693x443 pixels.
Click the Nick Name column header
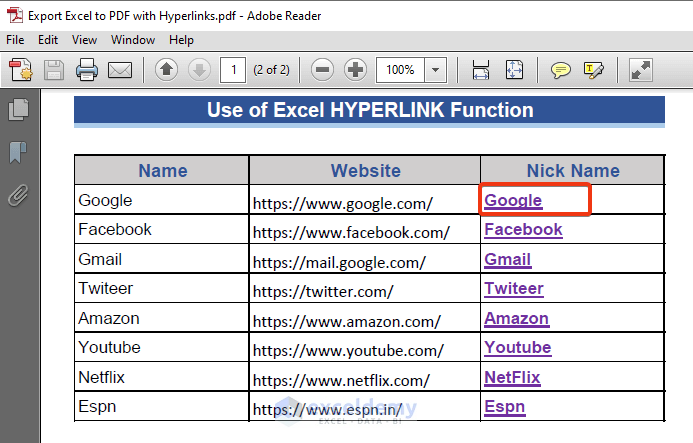click(572, 170)
